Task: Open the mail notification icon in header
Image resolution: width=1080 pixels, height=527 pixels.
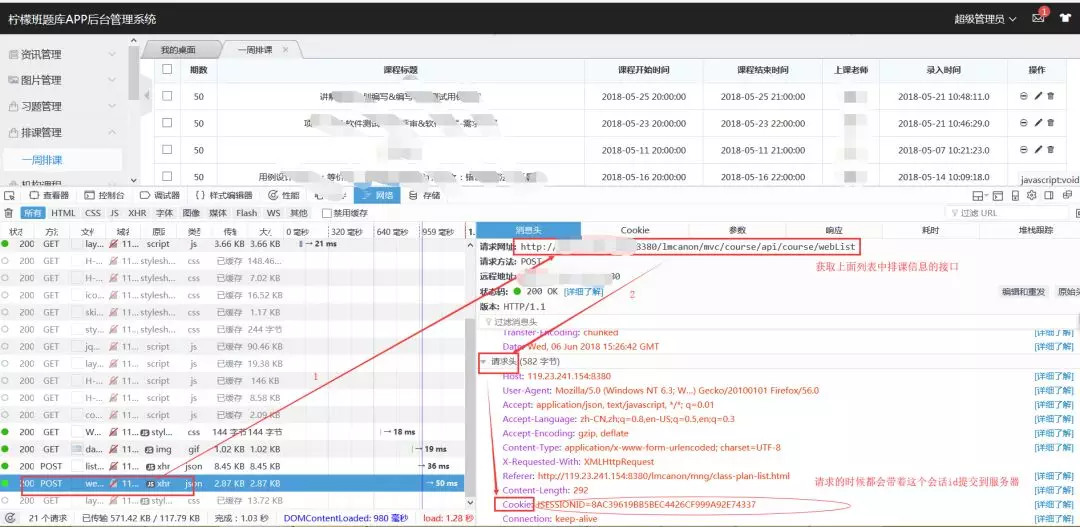Action: (1038, 19)
